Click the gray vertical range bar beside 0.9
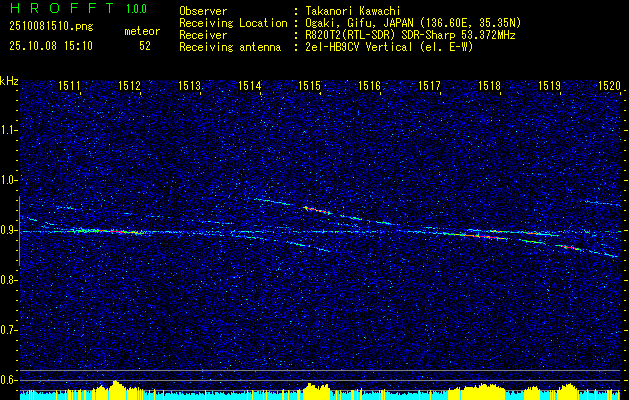This screenshot has width=629, height=400. (x=19, y=231)
